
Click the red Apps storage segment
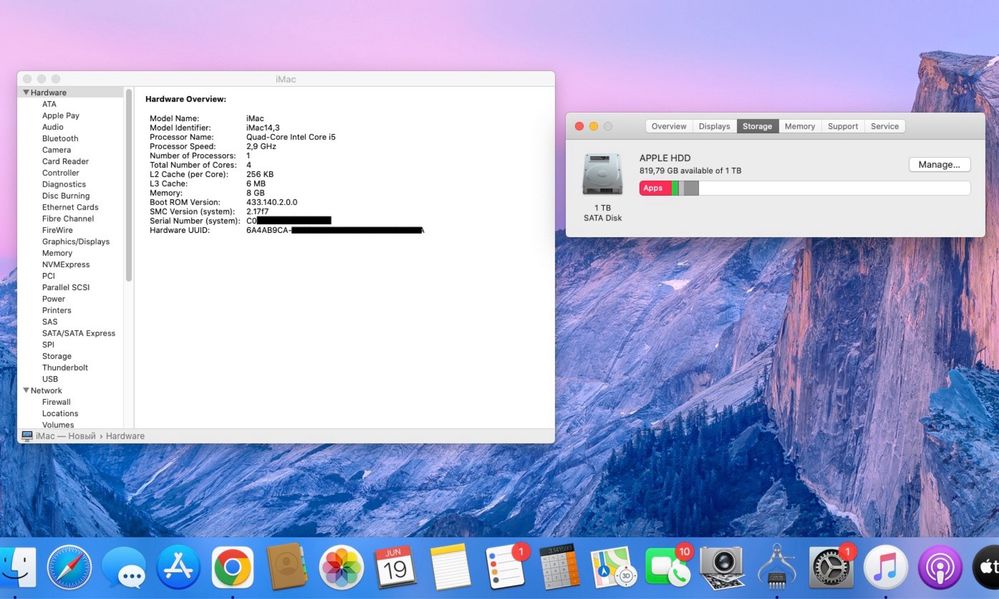[x=656, y=188]
